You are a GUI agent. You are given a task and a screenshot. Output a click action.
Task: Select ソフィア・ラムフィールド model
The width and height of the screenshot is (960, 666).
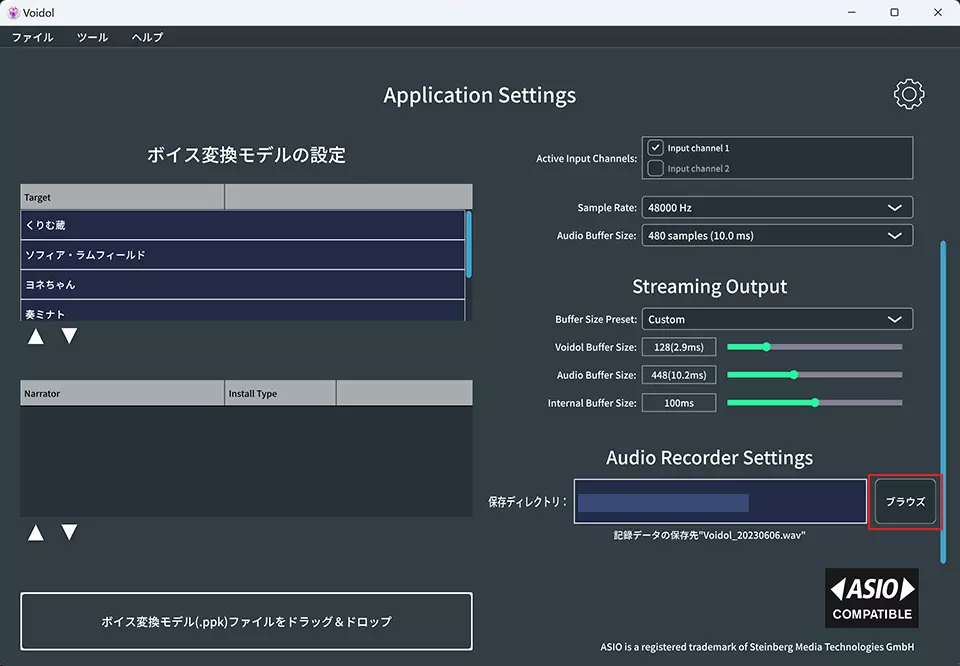(x=242, y=255)
